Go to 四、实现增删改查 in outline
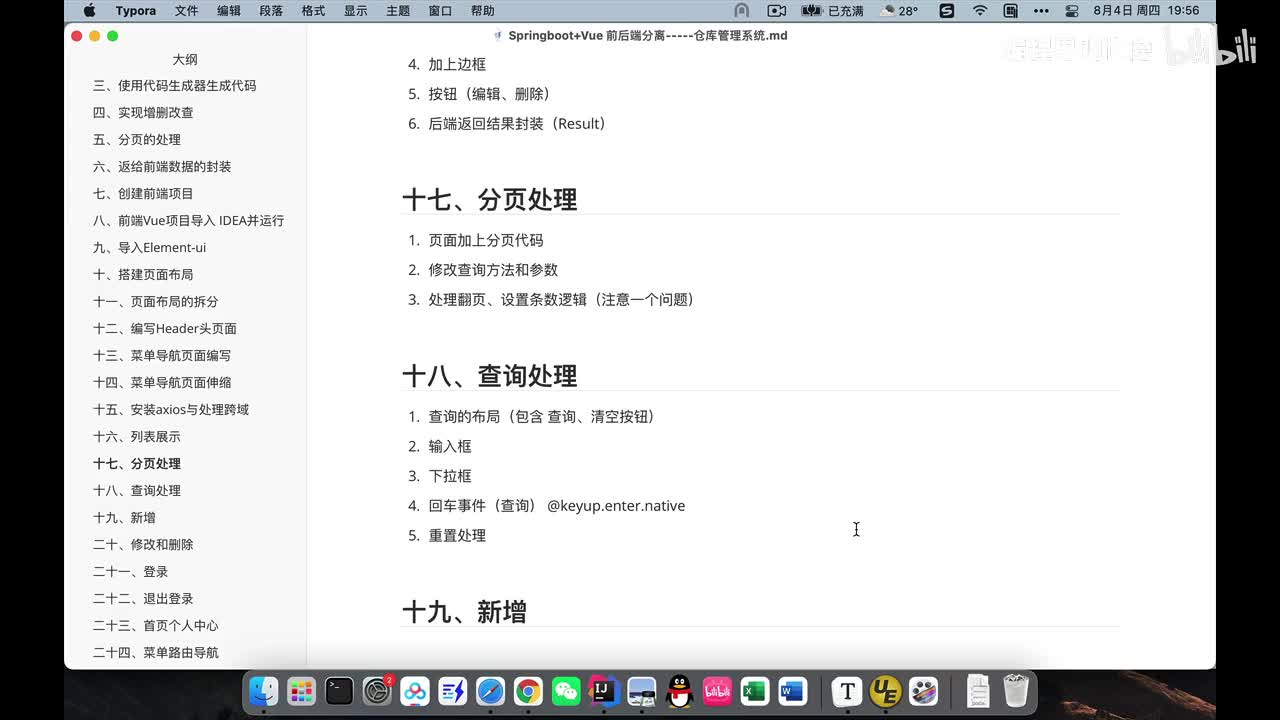 [x=143, y=113]
